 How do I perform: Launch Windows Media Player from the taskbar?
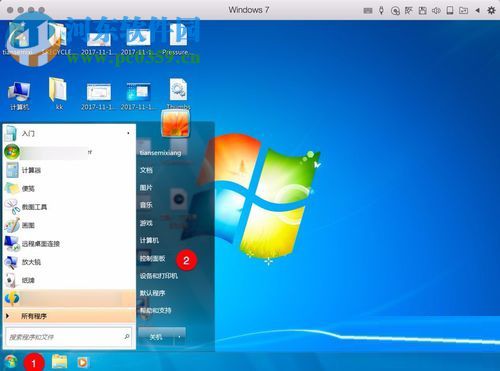(x=82, y=362)
